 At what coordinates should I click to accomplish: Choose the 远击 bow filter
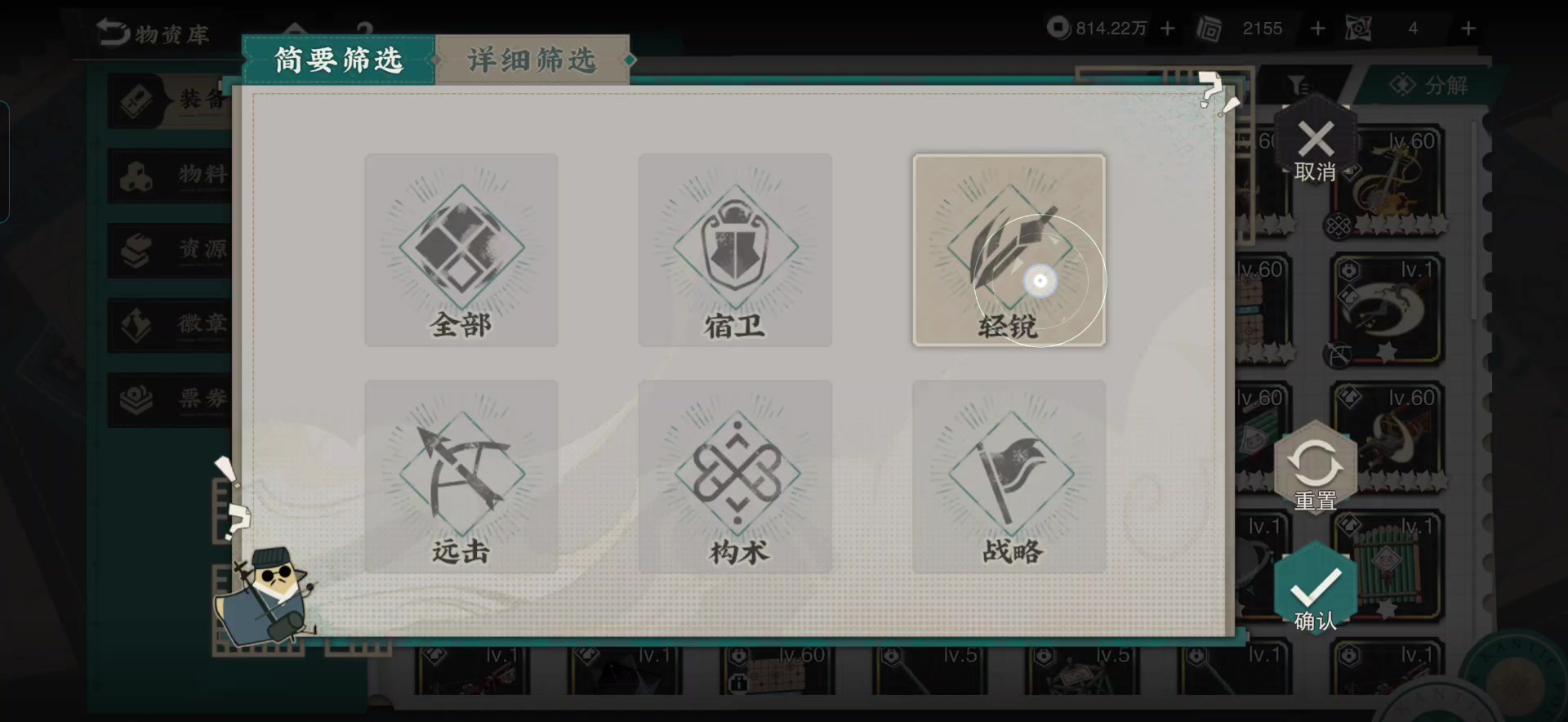(x=461, y=476)
